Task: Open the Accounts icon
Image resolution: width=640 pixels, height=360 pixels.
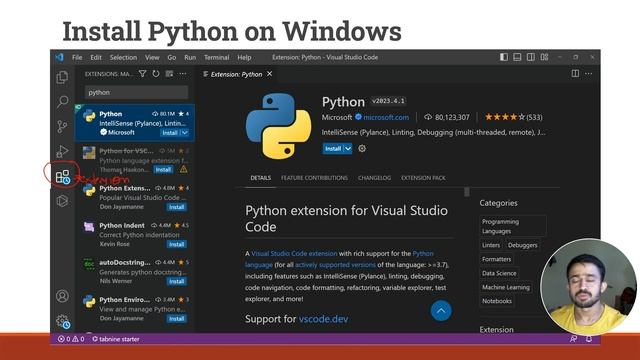Action: coord(62,296)
